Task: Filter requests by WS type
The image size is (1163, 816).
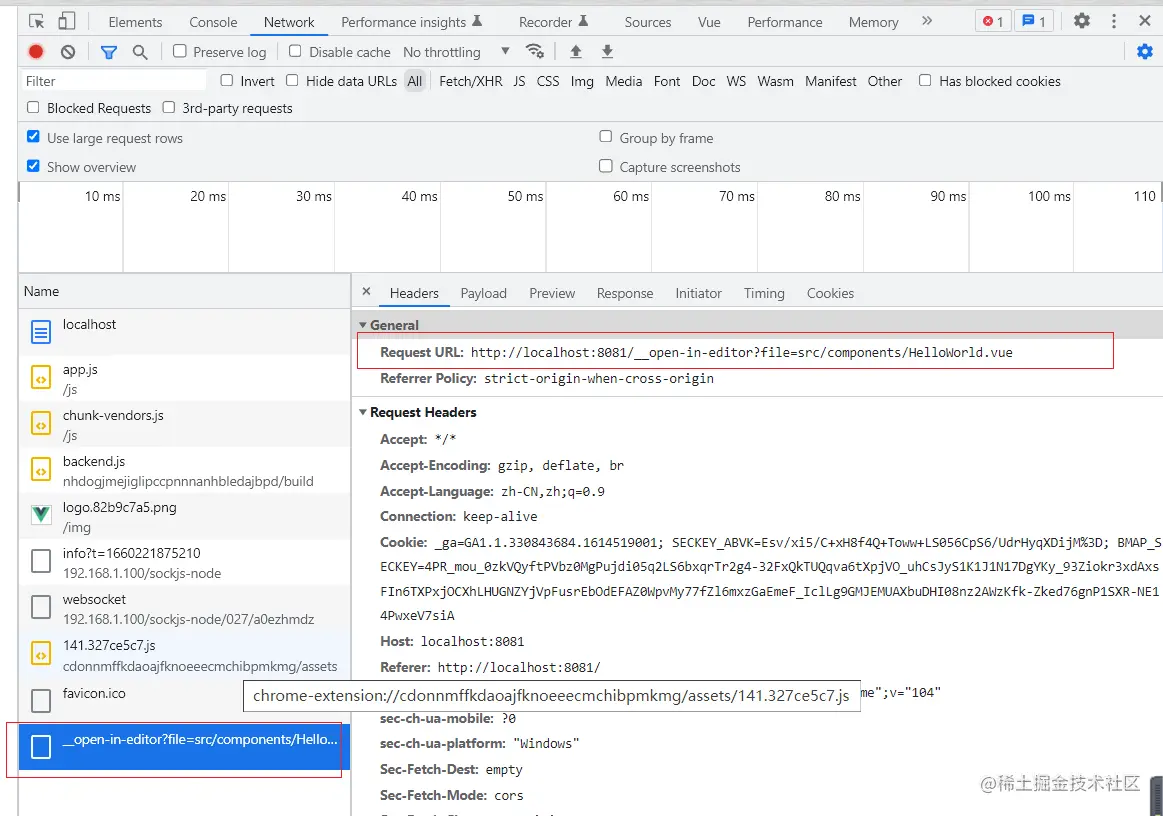Action: pyautogui.click(x=736, y=81)
